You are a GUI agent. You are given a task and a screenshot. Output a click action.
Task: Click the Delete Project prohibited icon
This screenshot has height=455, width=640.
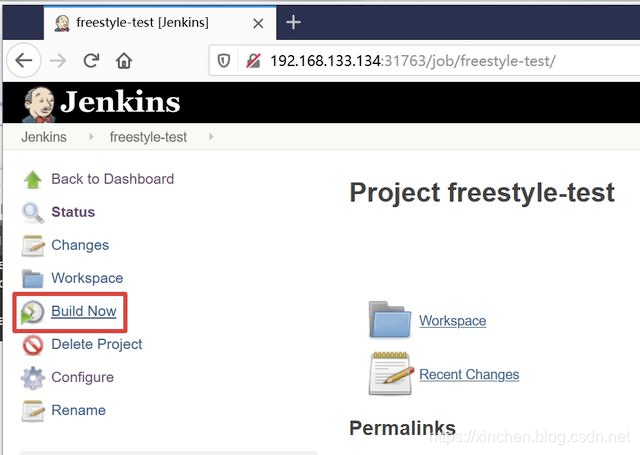pyautogui.click(x=33, y=345)
